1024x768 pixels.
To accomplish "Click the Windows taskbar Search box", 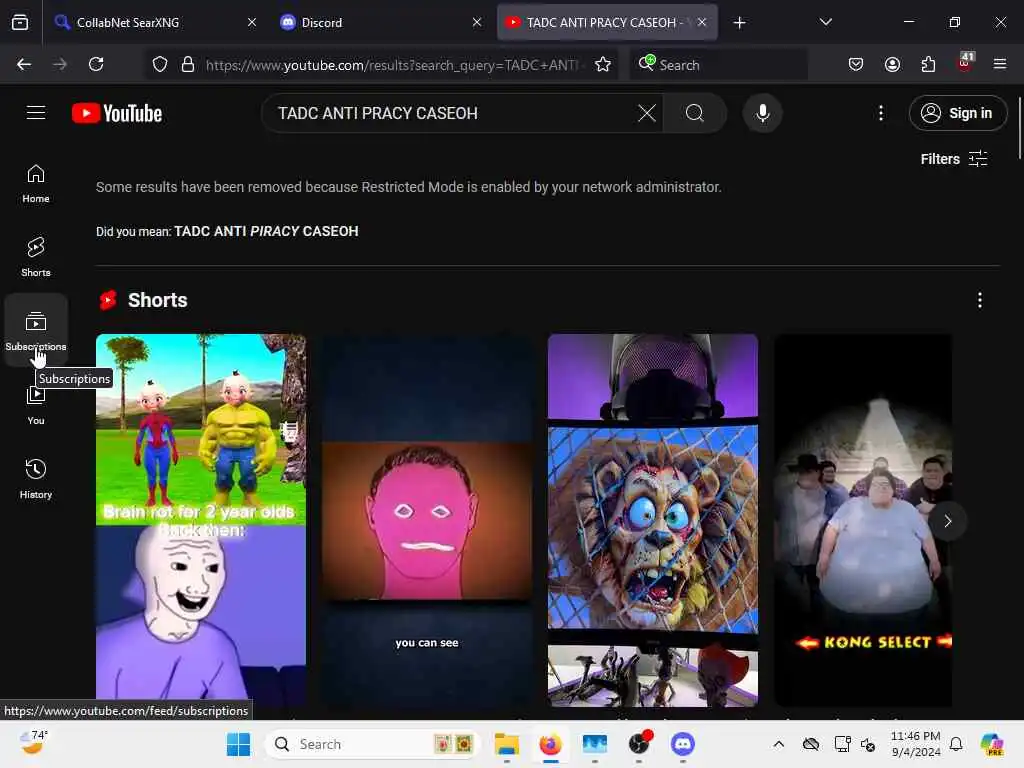I will [372, 744].
